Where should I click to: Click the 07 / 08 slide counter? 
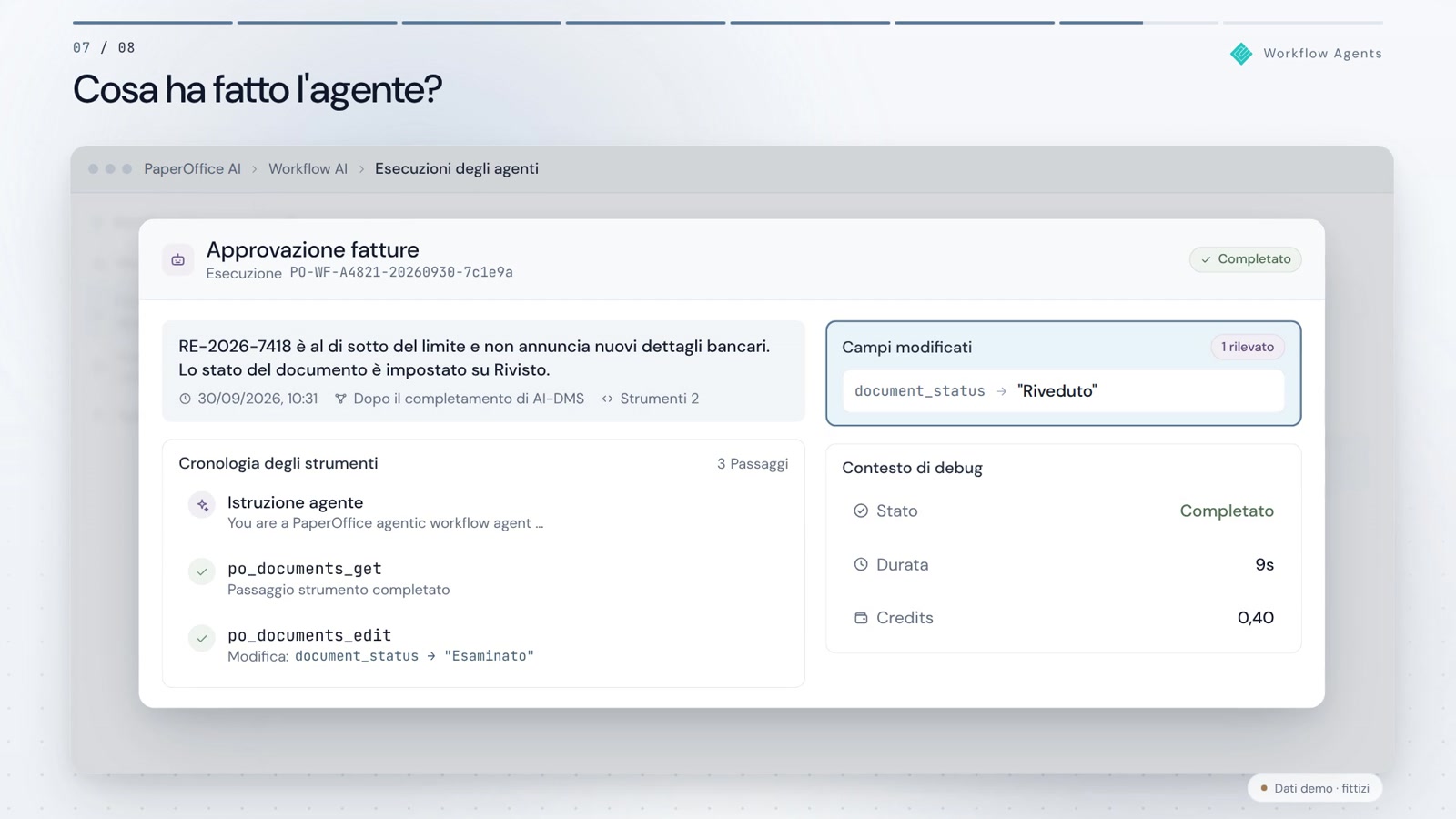[104, 47]
